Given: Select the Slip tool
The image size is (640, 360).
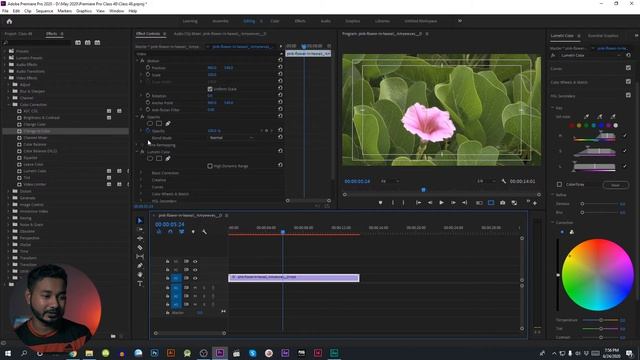Looking at the screenshot, I should tap(140, 256).
